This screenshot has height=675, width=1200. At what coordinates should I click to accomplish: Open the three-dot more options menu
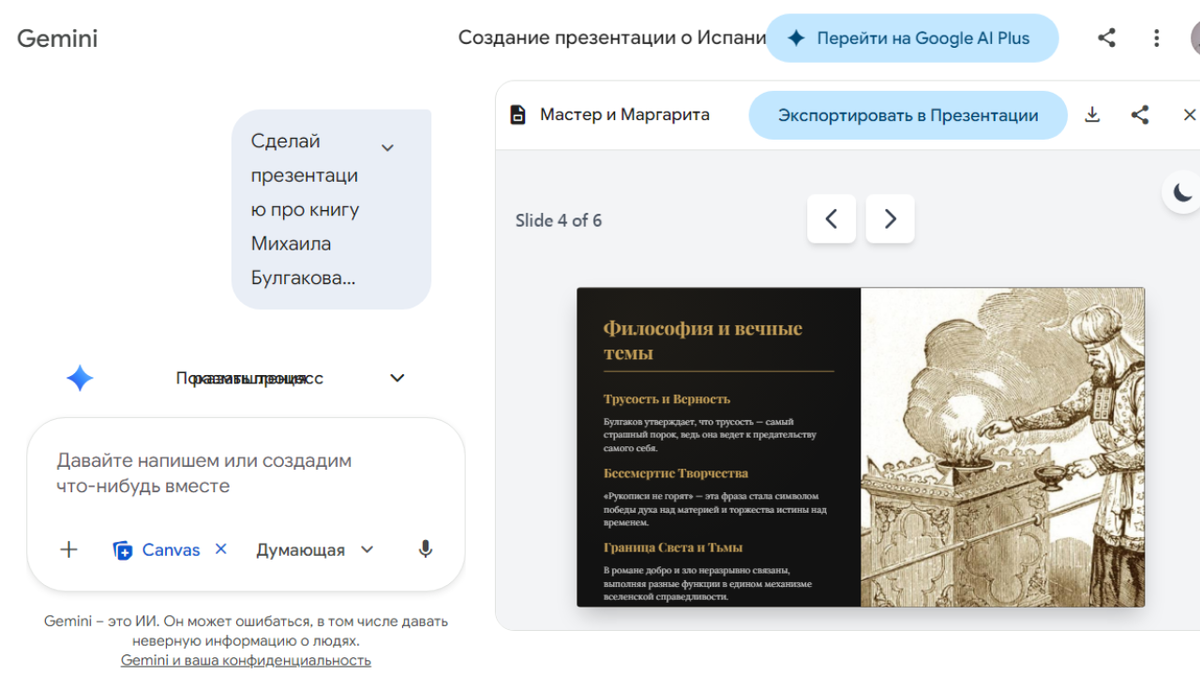click(x=1156, y=38)
